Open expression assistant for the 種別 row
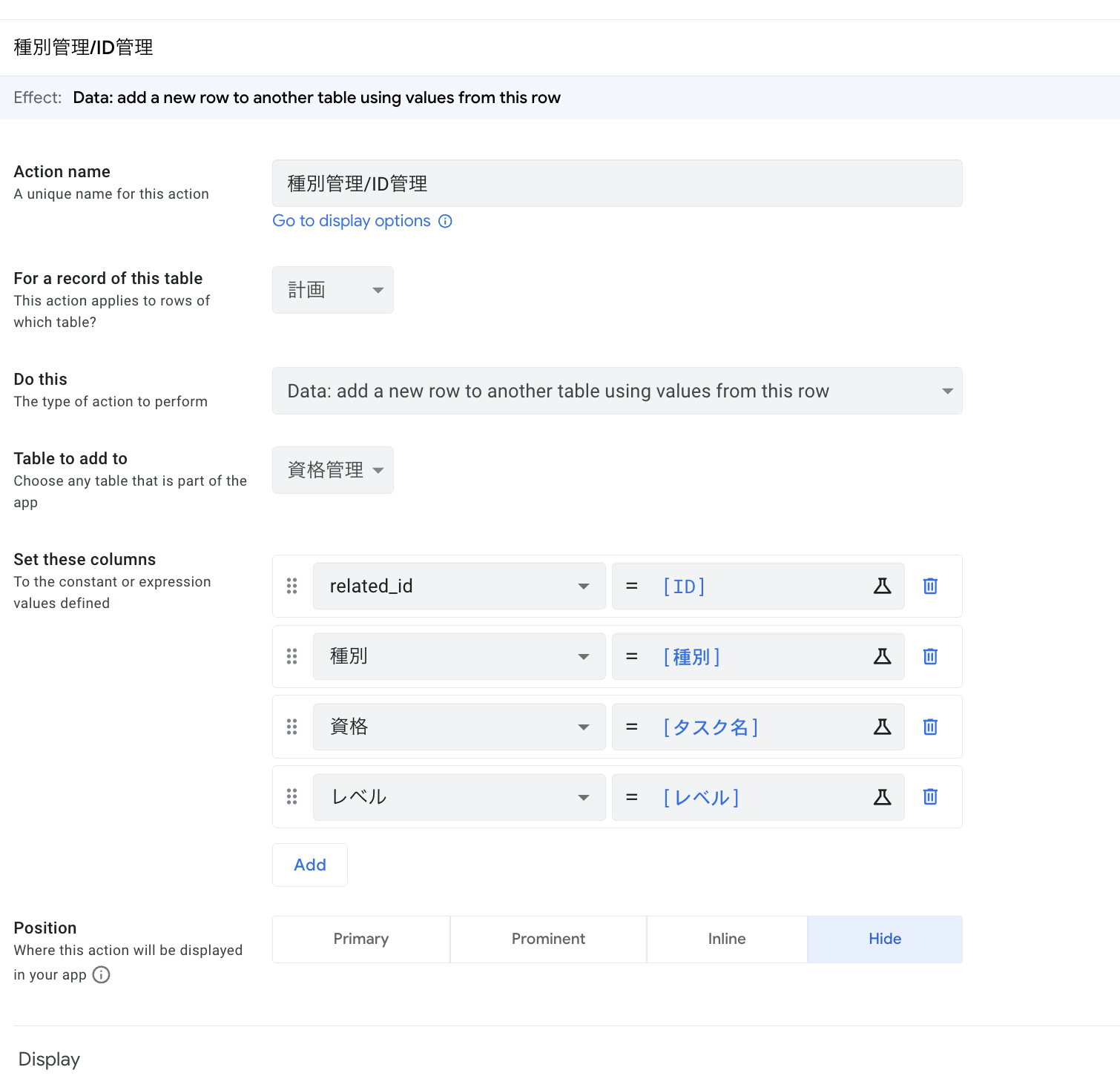 [882, 657]
